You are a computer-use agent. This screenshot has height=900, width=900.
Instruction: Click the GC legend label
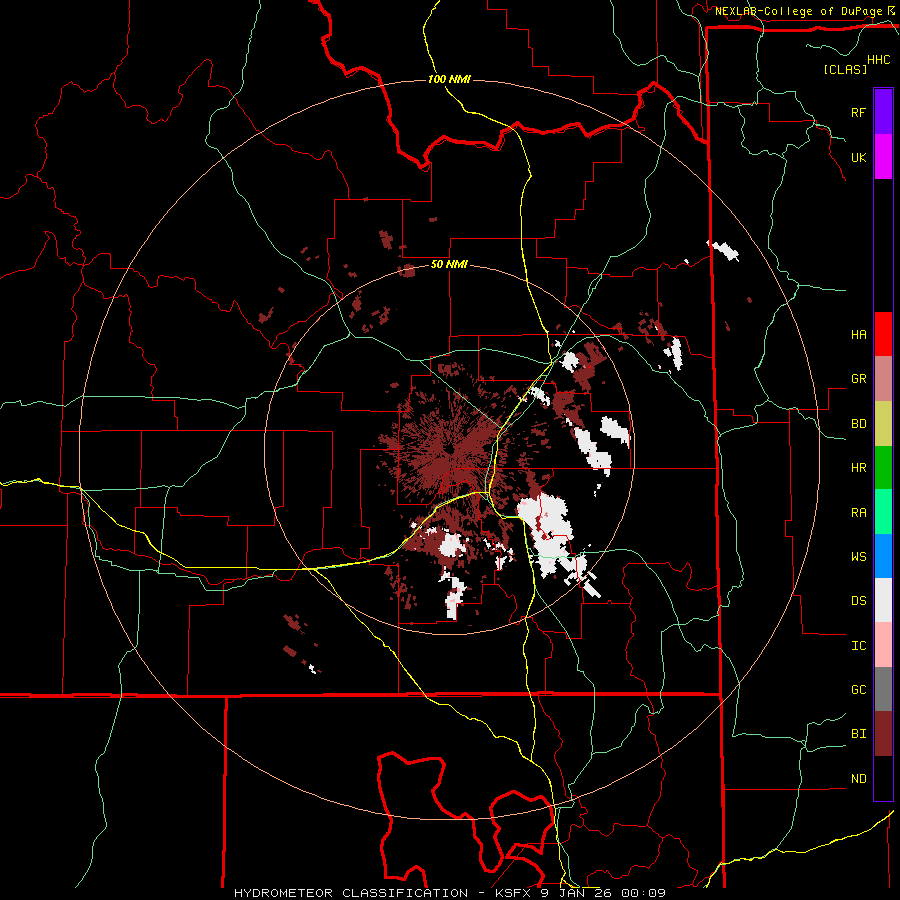(x=858, y=690)
